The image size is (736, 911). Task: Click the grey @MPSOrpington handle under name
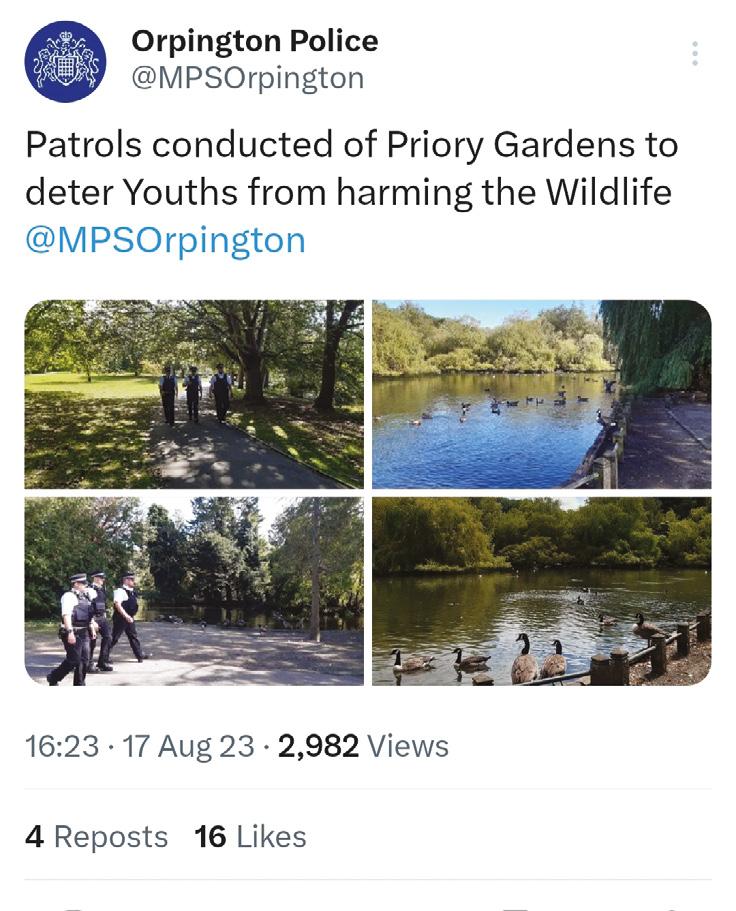click(x=248, y=78)
